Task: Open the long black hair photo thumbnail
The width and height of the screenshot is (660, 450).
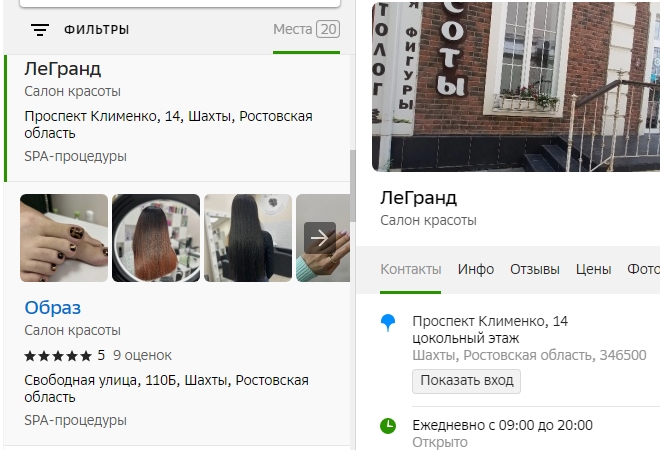Action: tap(248, 238)
